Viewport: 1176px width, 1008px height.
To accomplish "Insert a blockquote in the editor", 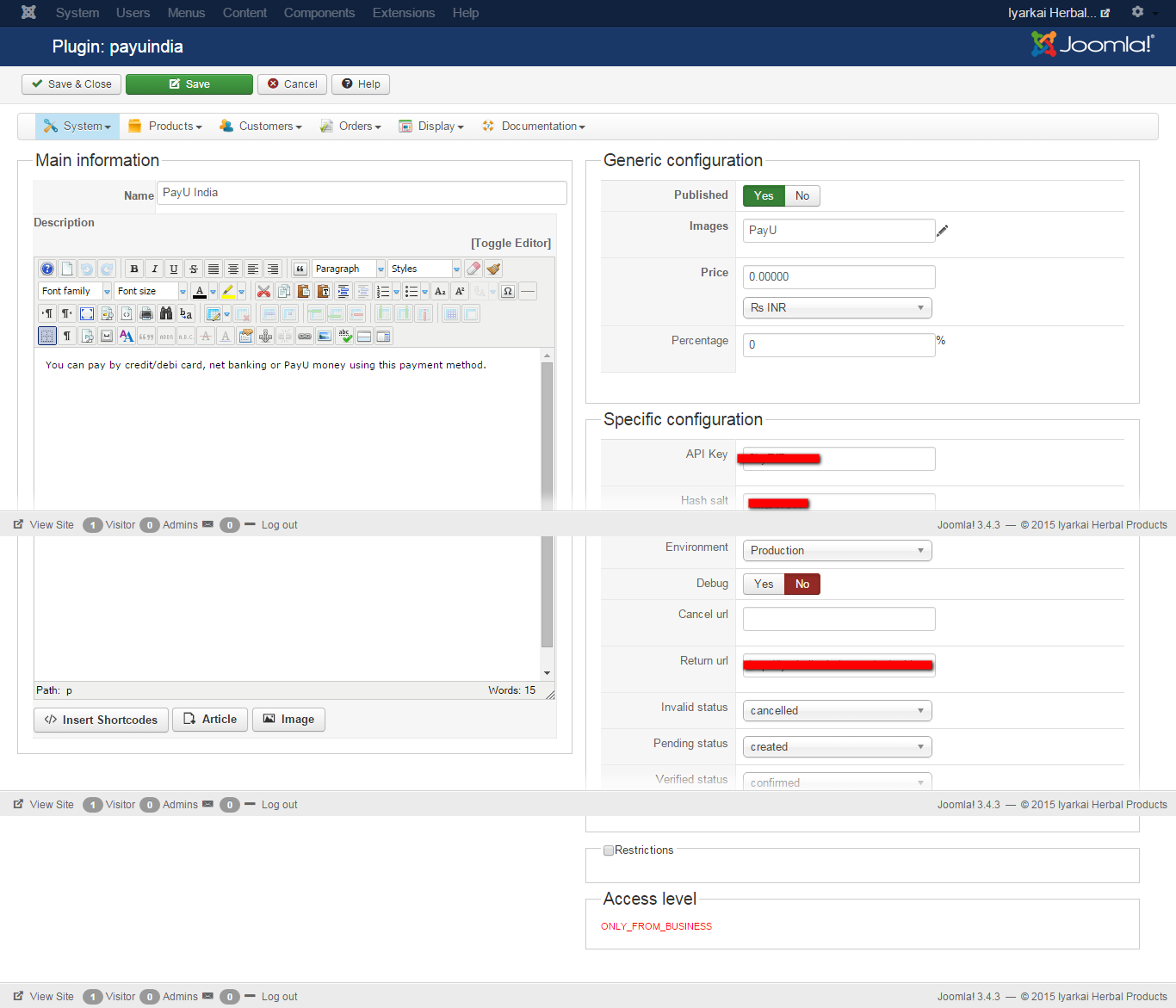I will (300, 269).
